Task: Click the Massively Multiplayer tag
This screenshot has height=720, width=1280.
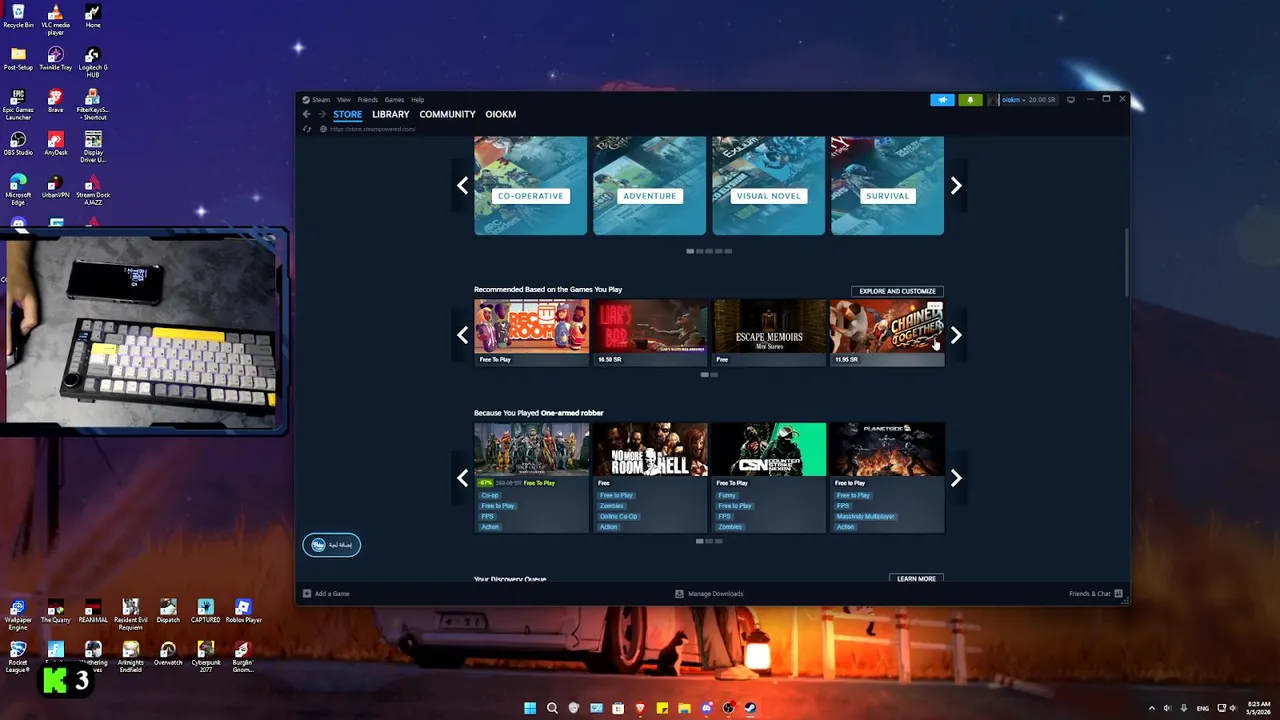Action: (x=865, y=516)
